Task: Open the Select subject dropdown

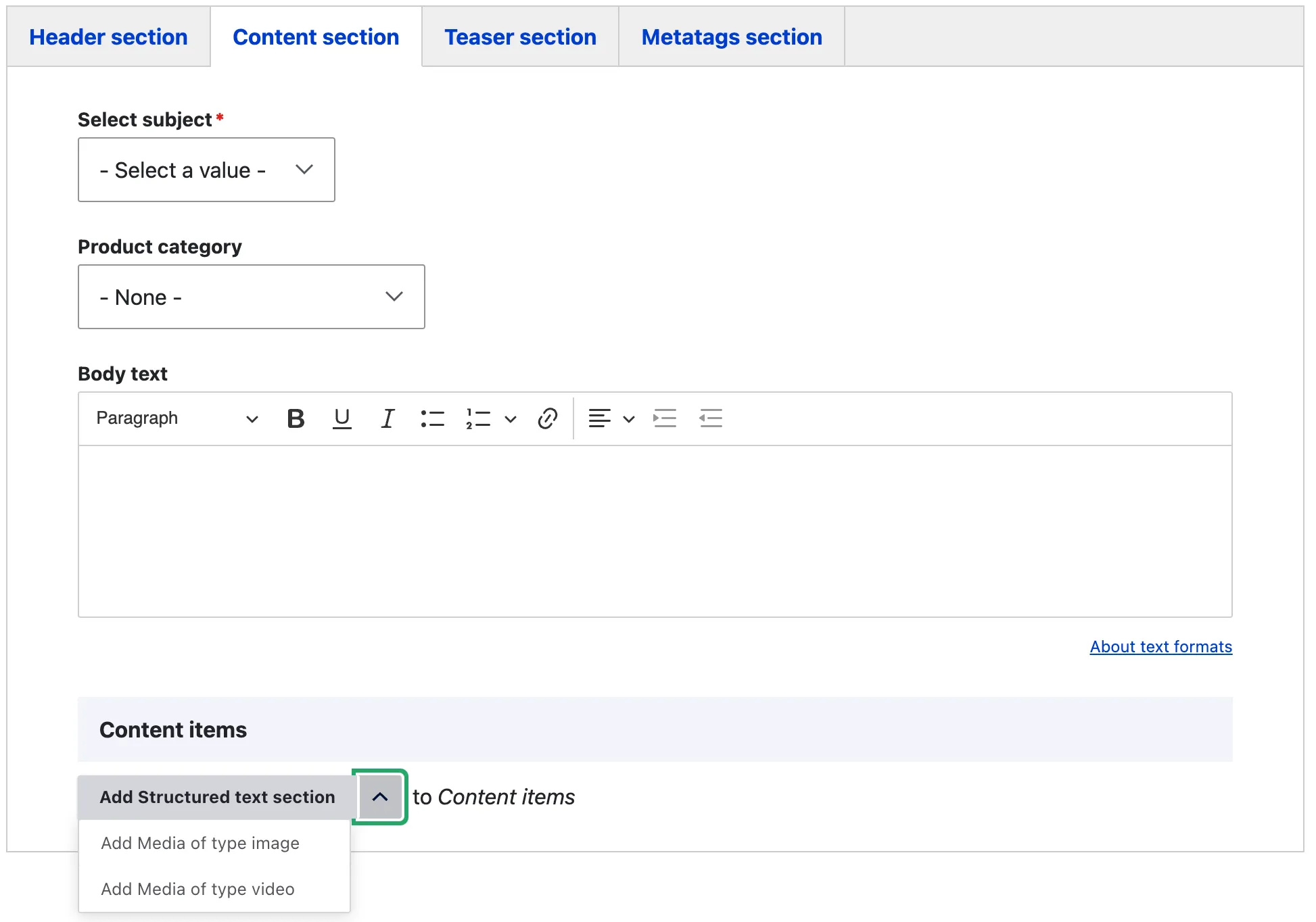Action: pos(206,170)
